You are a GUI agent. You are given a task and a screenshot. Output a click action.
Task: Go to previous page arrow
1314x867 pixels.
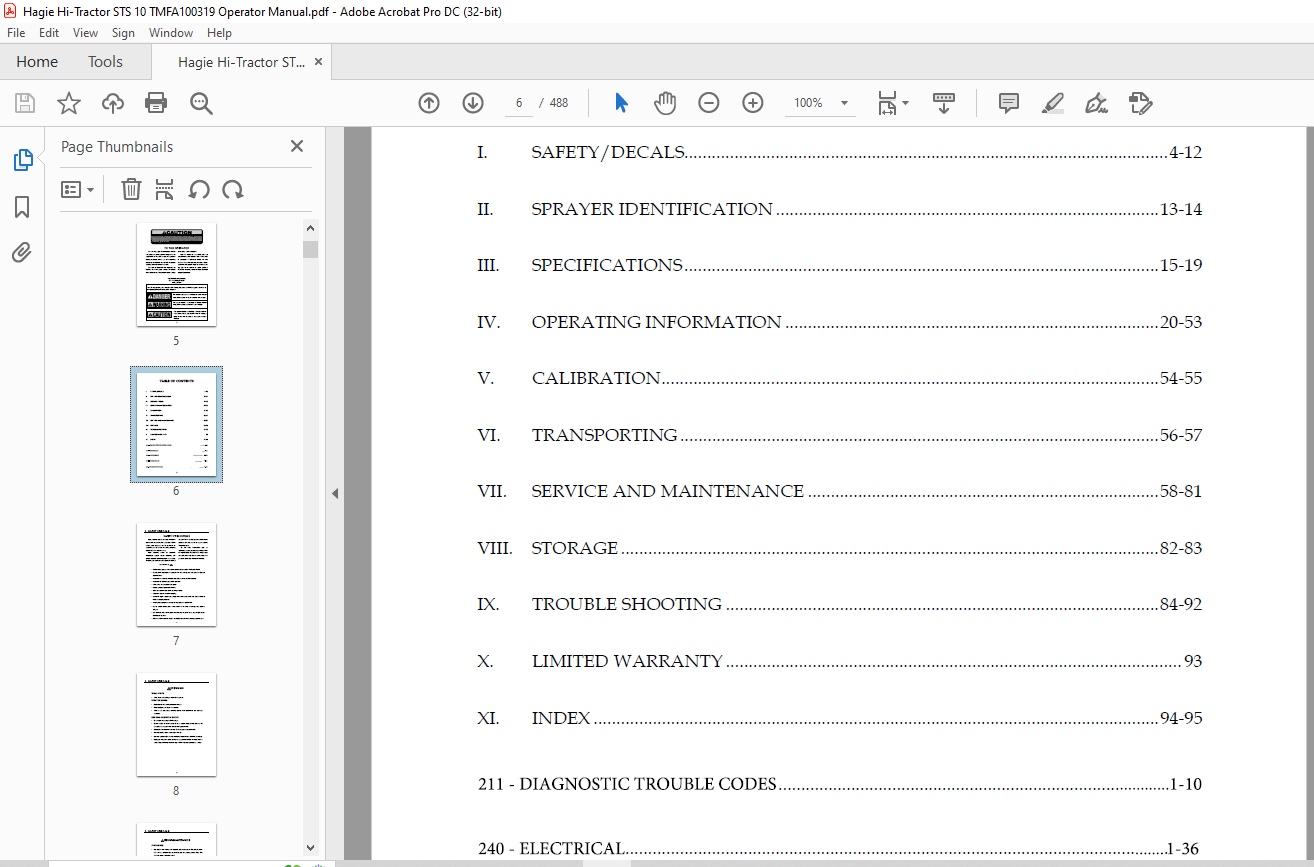coord(429,103)
